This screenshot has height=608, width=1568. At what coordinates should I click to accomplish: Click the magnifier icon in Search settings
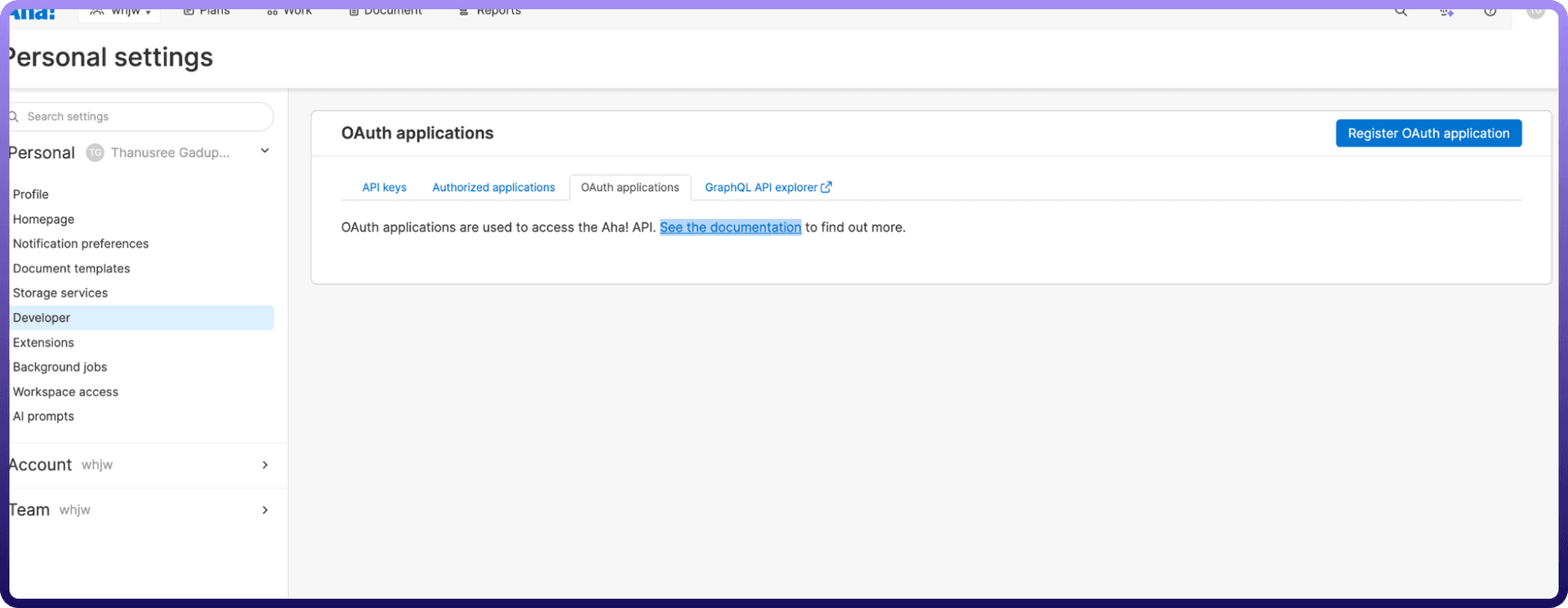(14, 117)
